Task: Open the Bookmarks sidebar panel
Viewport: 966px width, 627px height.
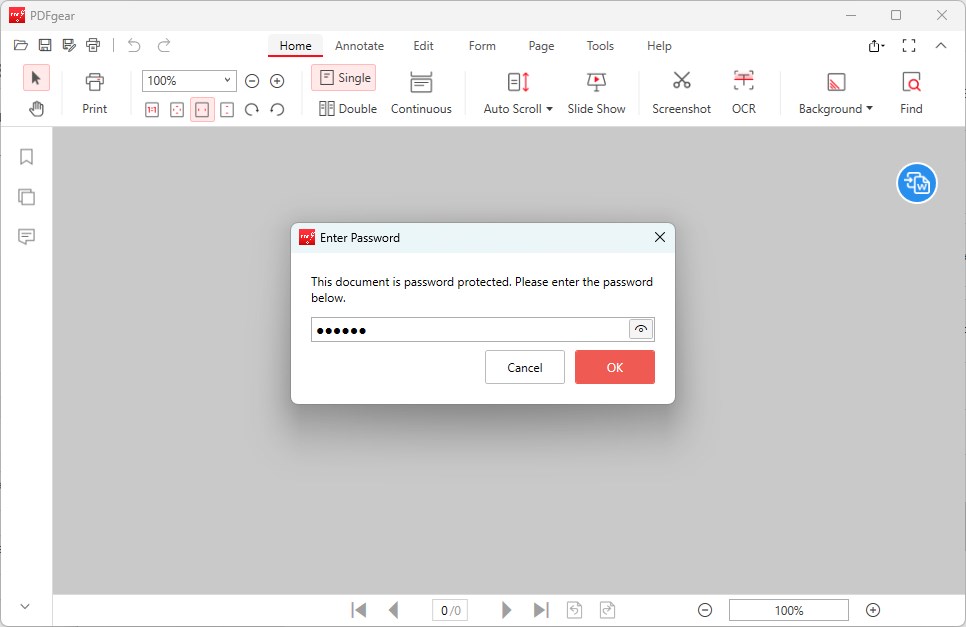Action: [27, 157]
